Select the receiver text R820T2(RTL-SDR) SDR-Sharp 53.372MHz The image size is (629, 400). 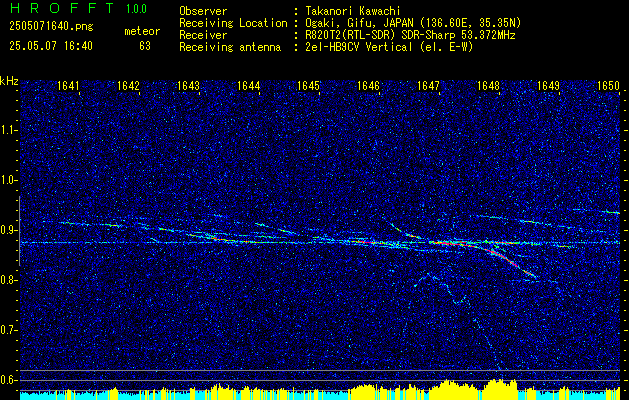(x=410, y=35)
